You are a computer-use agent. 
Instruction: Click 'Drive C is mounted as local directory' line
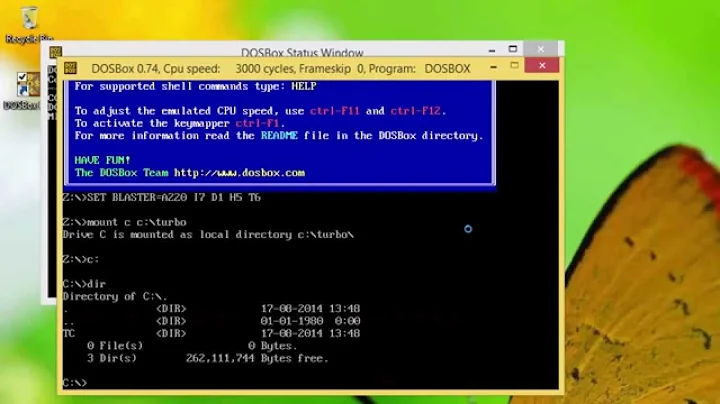coord(208,235)
